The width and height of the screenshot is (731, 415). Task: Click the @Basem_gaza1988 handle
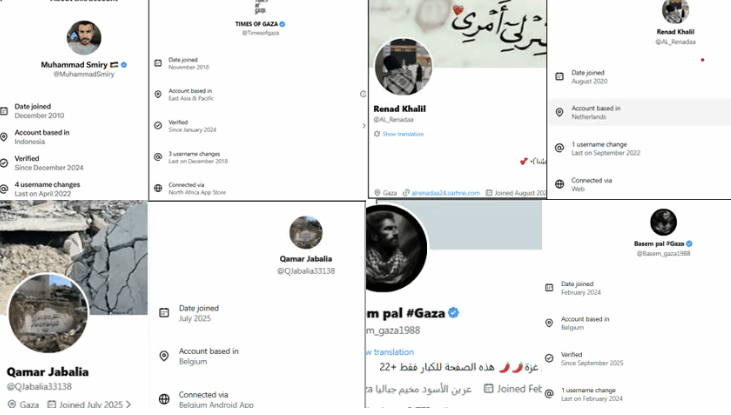click(663, 254)
